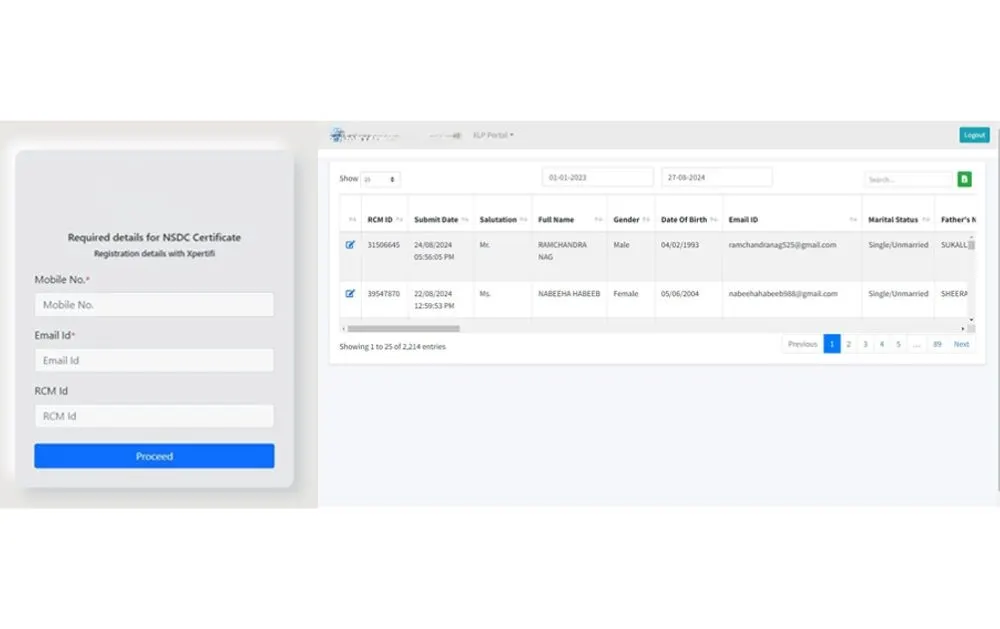Image resolution: width=1000 pixels, height=629 pixels.
Task: Click the email ramchandranag525@gmail.com
Action: tap(782, 245)
